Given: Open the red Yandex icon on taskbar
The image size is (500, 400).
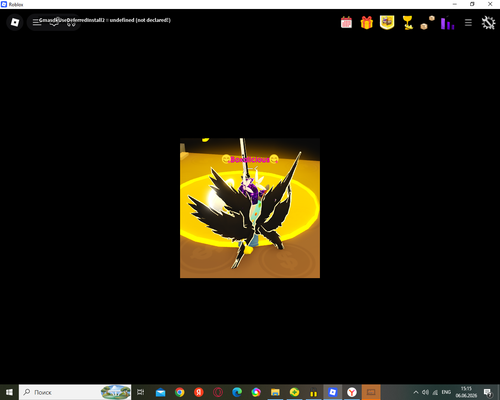Looking at the screenshot, I should (199, 392).
